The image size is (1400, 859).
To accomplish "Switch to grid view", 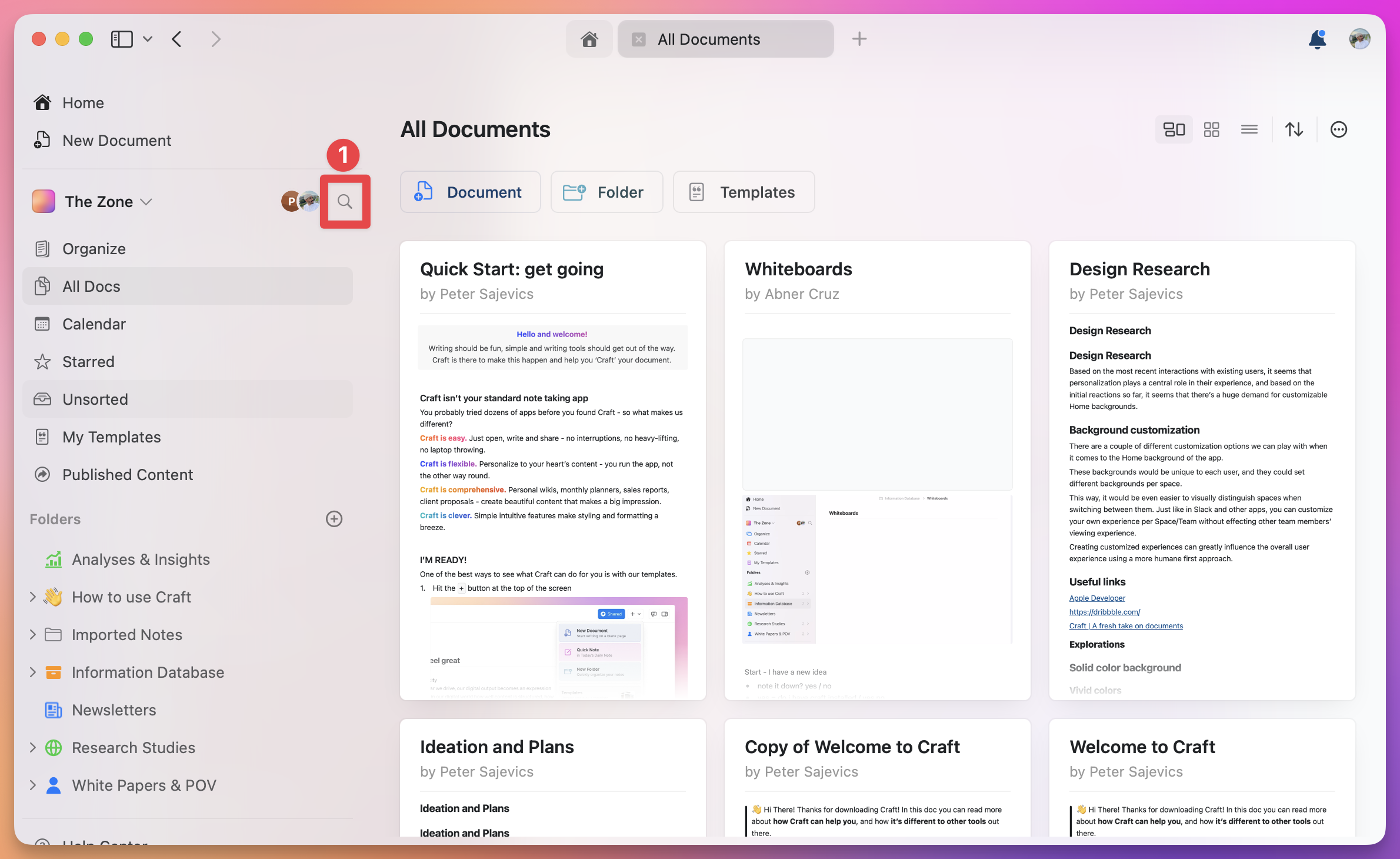I will (x=1211, y=129).
